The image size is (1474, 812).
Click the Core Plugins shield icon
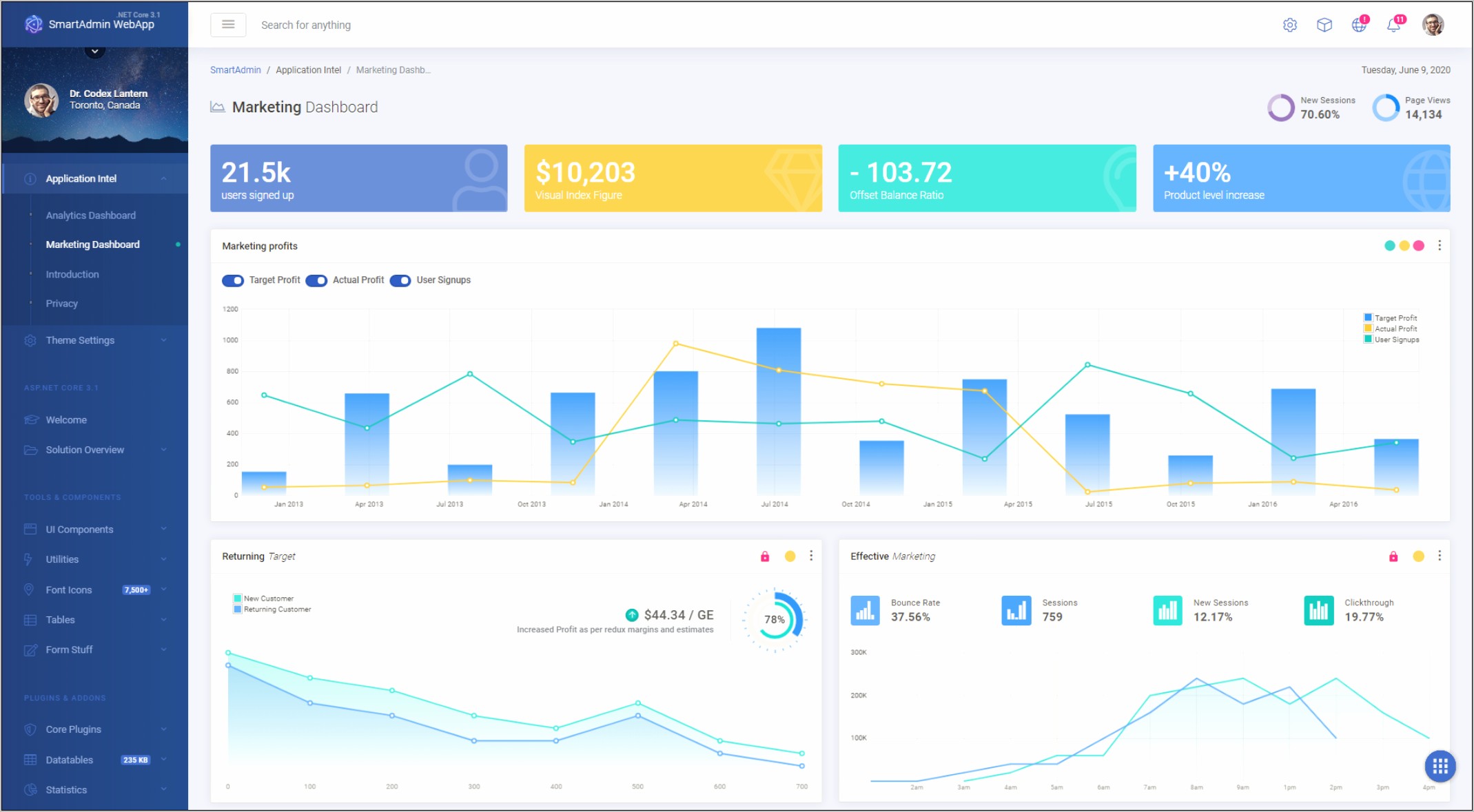[x=30, y=729]
